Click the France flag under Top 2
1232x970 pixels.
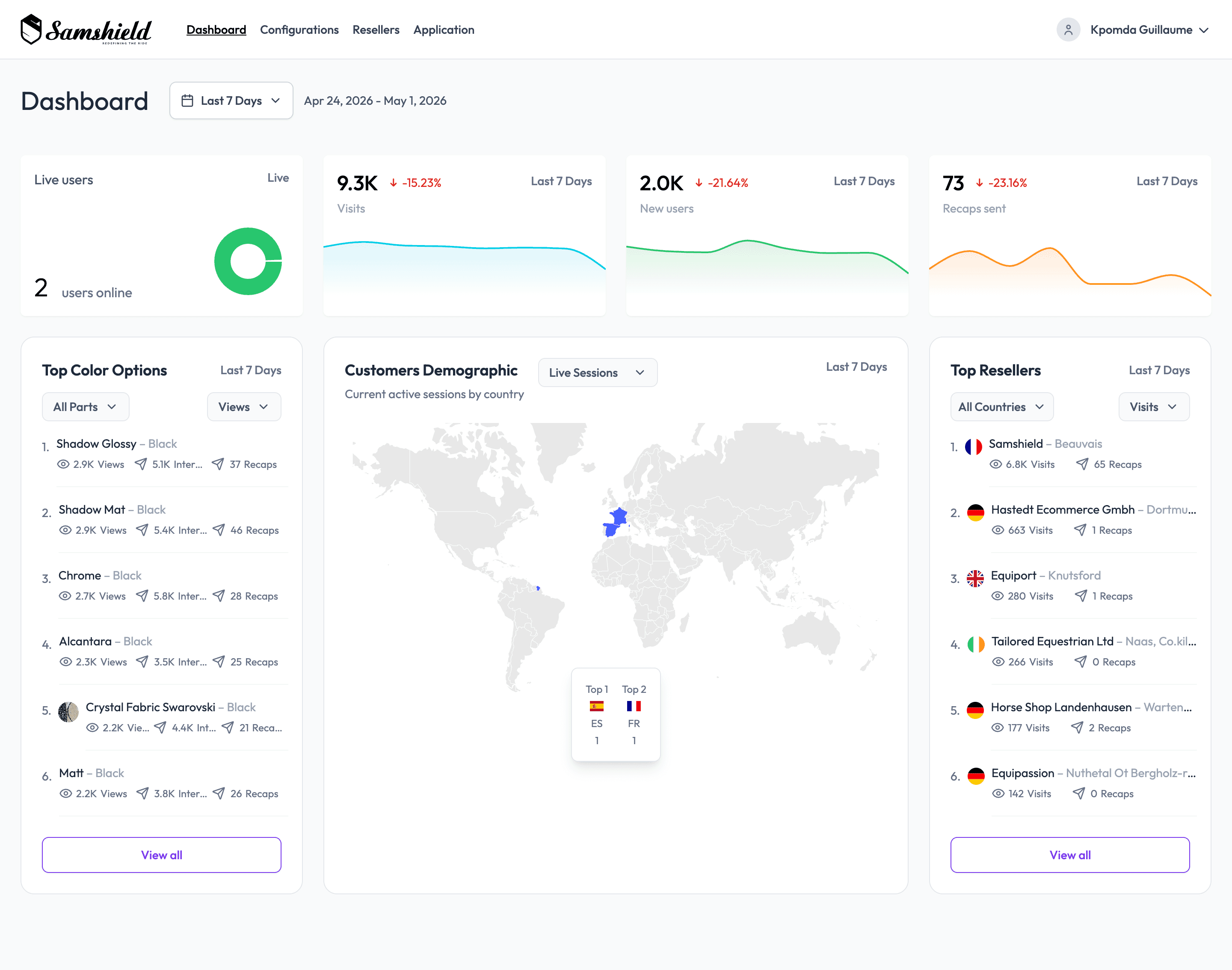point(634,707)
